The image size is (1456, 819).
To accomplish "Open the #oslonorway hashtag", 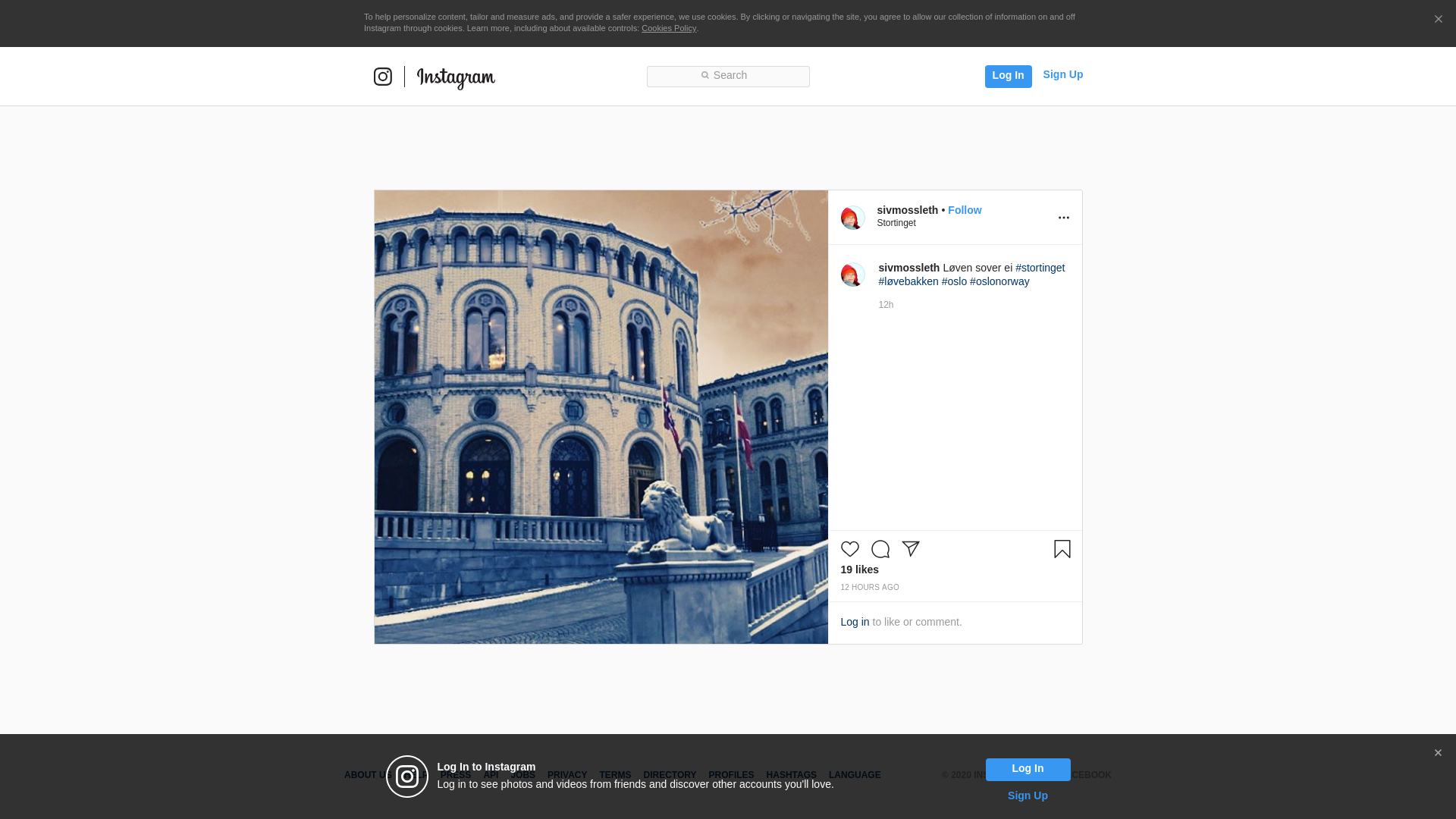I will point(999,281).
